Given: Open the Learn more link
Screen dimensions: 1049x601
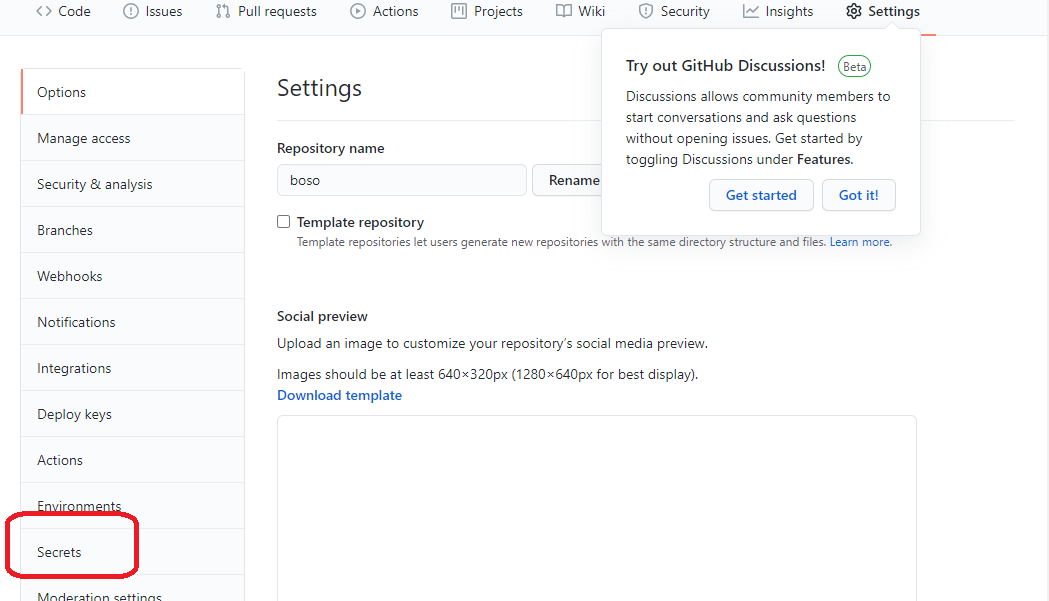Looking at the screenshot, I should point(860,242).
